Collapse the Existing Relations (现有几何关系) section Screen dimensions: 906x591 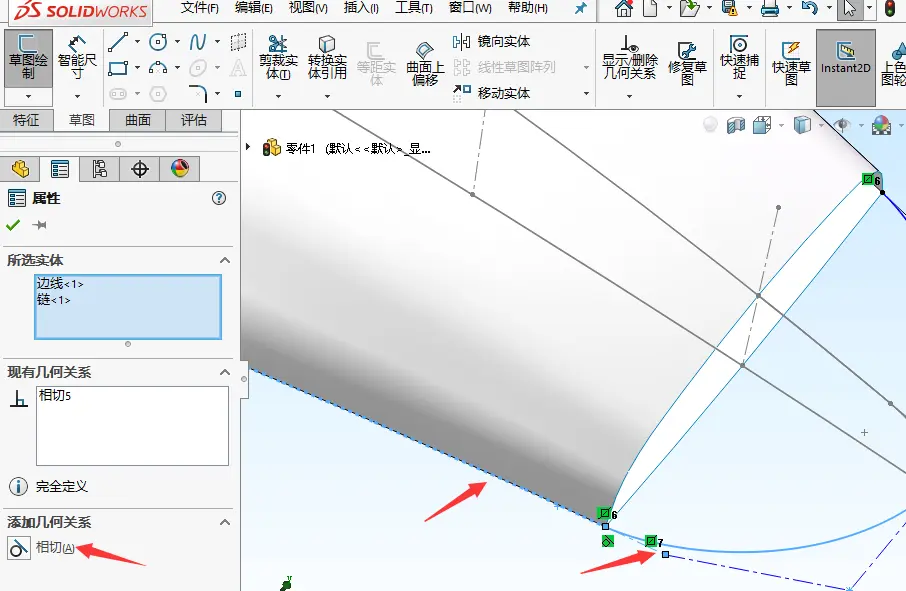(225, 373)
